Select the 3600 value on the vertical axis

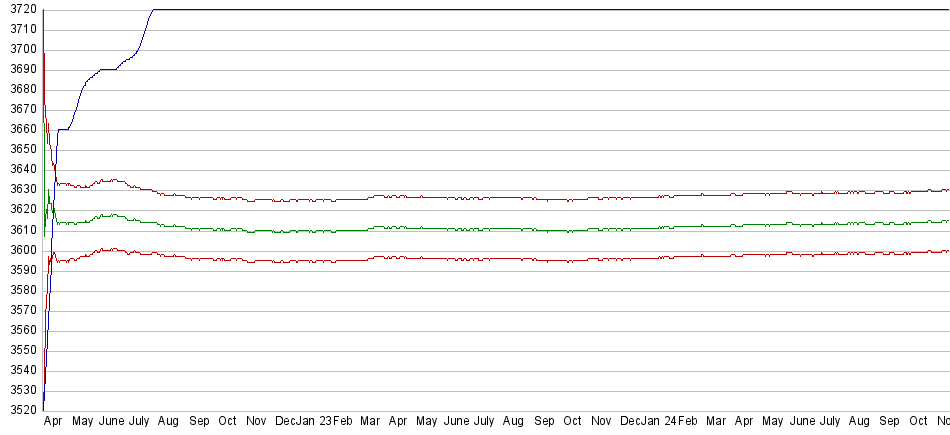pyautogui.click(x=24, y=250)
